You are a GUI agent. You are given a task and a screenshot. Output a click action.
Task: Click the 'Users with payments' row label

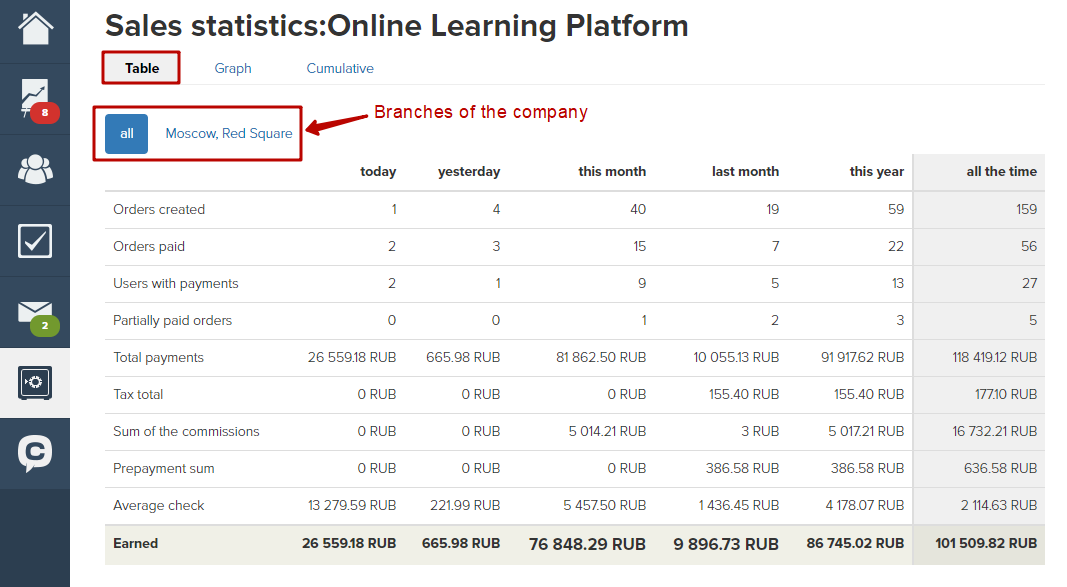tap(176, 283)
